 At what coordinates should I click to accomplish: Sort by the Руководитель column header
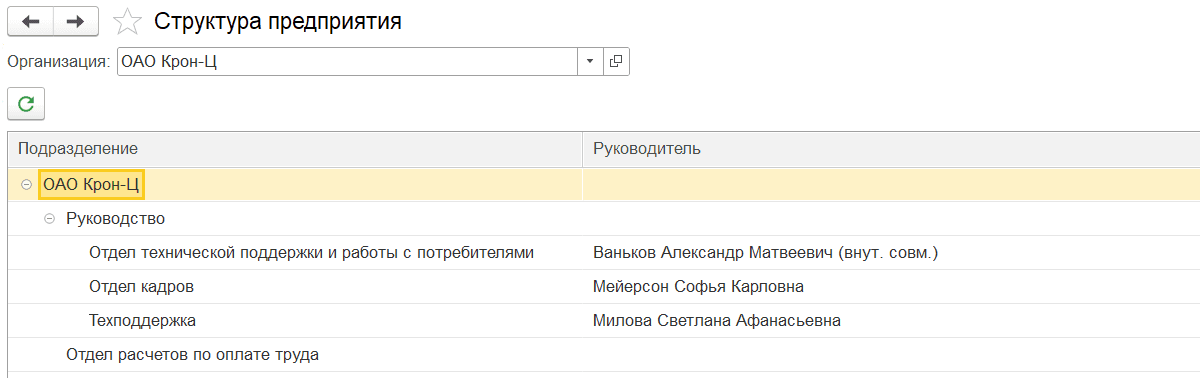coord(891,149)
